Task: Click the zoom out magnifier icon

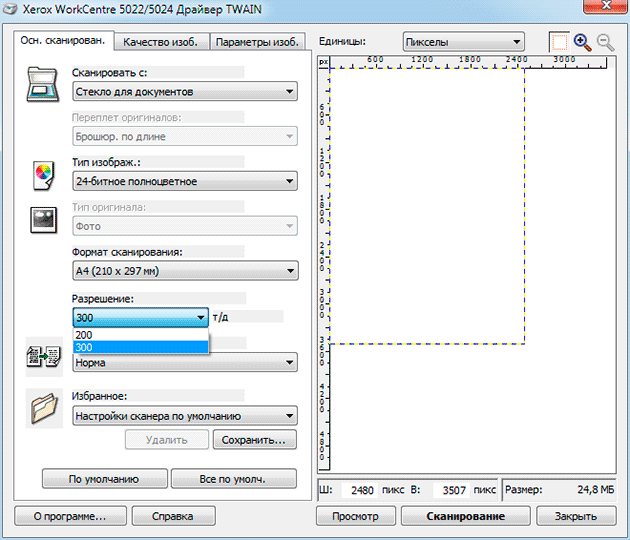Action: click(605, 42)
